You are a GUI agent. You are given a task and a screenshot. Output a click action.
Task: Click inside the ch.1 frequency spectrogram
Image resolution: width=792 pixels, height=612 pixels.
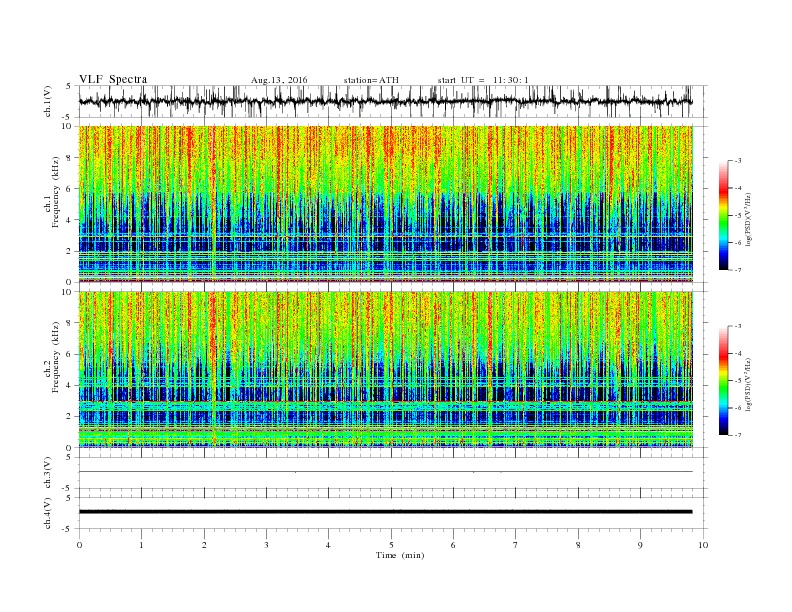click(385, 204)
